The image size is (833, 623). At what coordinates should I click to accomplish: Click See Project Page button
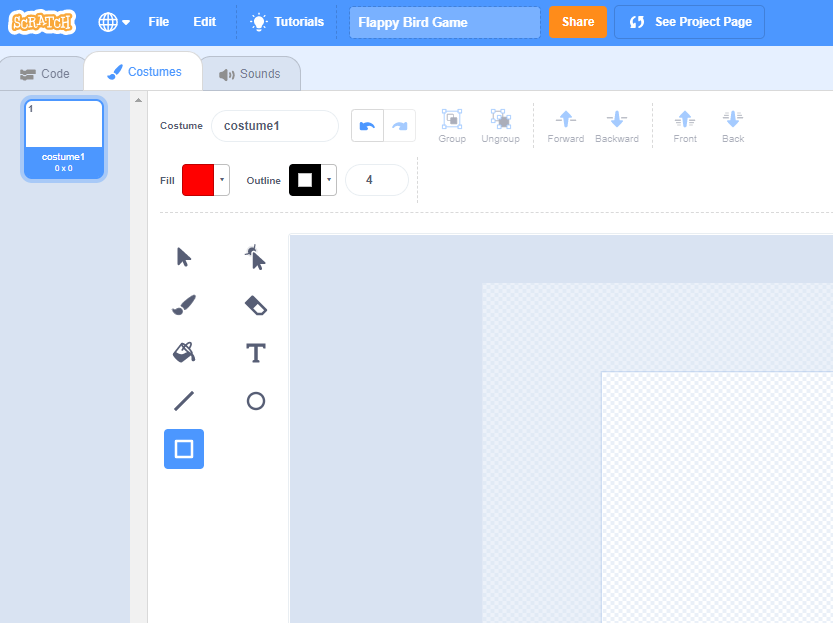click(689, 22)
